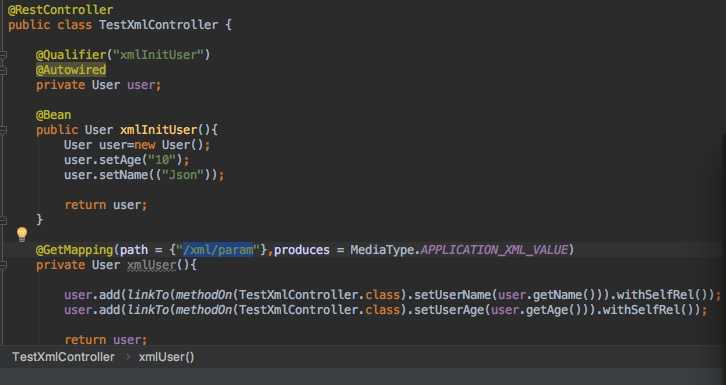
Task: Click the highlighted @Autowired annotation
Action: pos(71,70)
